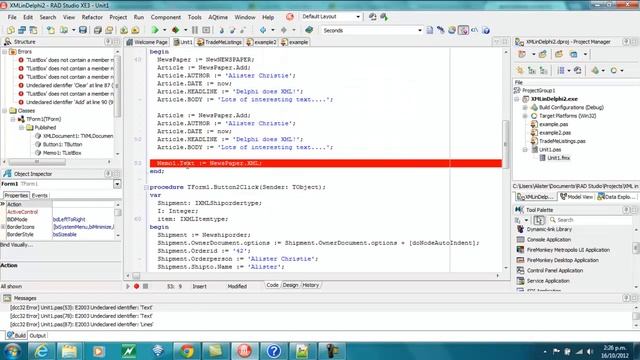Switch to the Welcome Page tab

[x=147, y=42]
